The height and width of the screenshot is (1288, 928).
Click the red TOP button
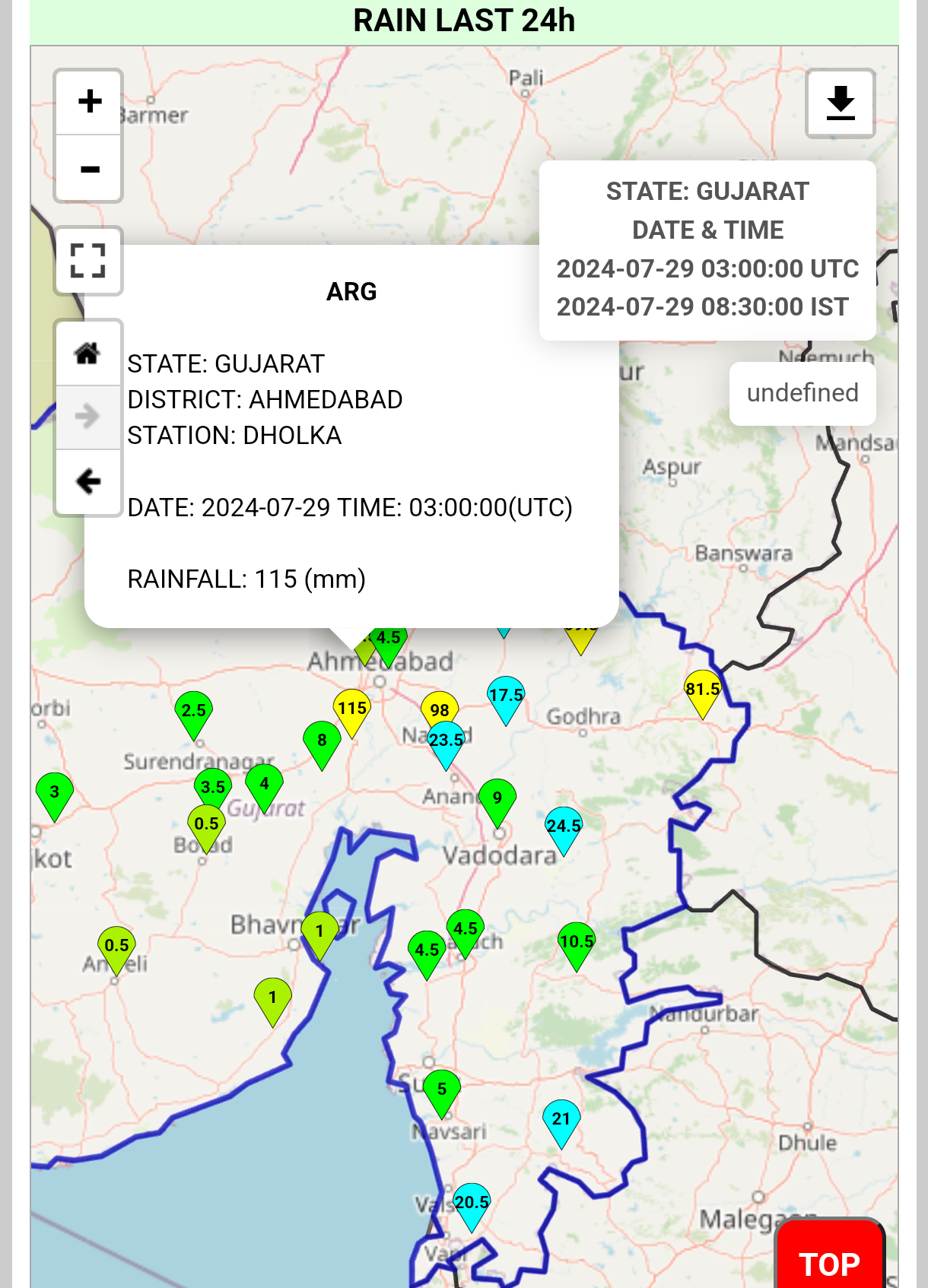pos(829,1262)
